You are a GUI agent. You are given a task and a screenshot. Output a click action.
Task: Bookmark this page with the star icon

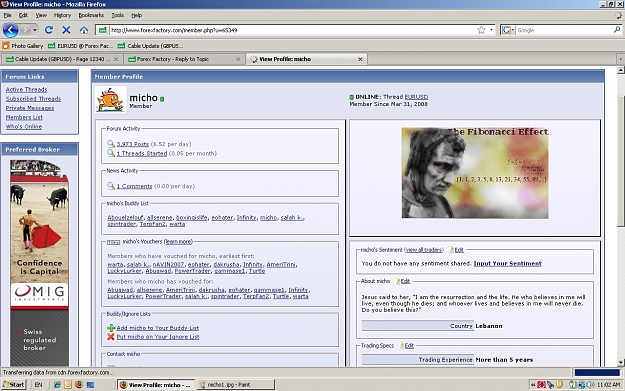click(481, 30)
